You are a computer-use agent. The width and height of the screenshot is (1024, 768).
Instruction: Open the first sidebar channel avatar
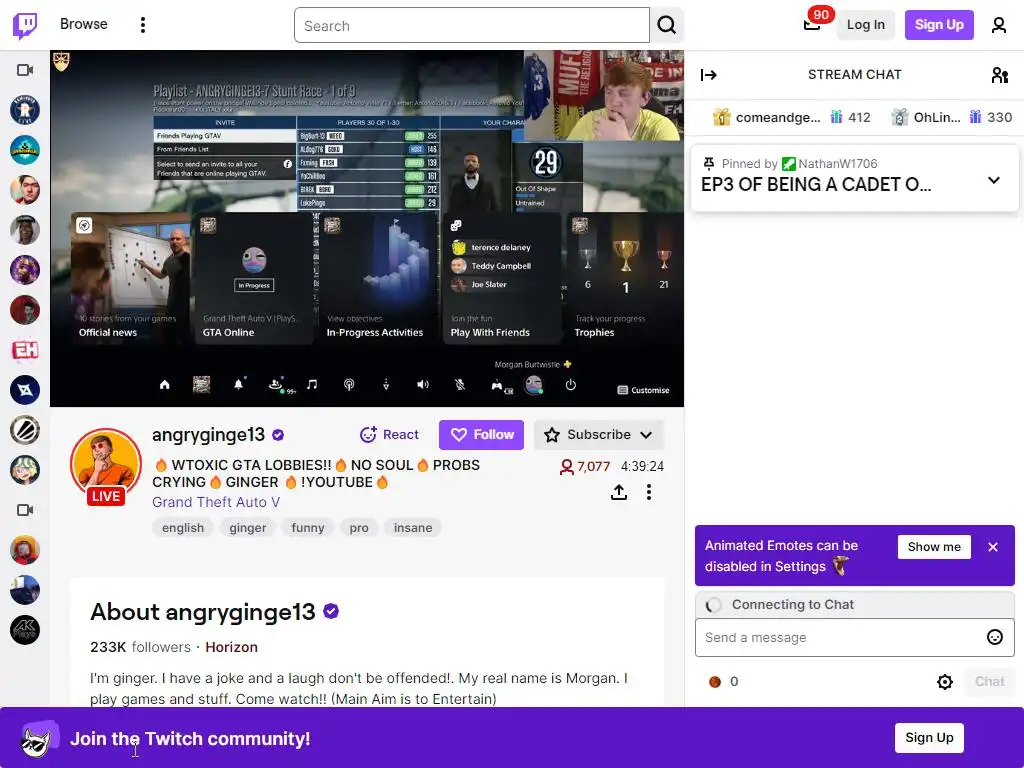pos(25,110)
